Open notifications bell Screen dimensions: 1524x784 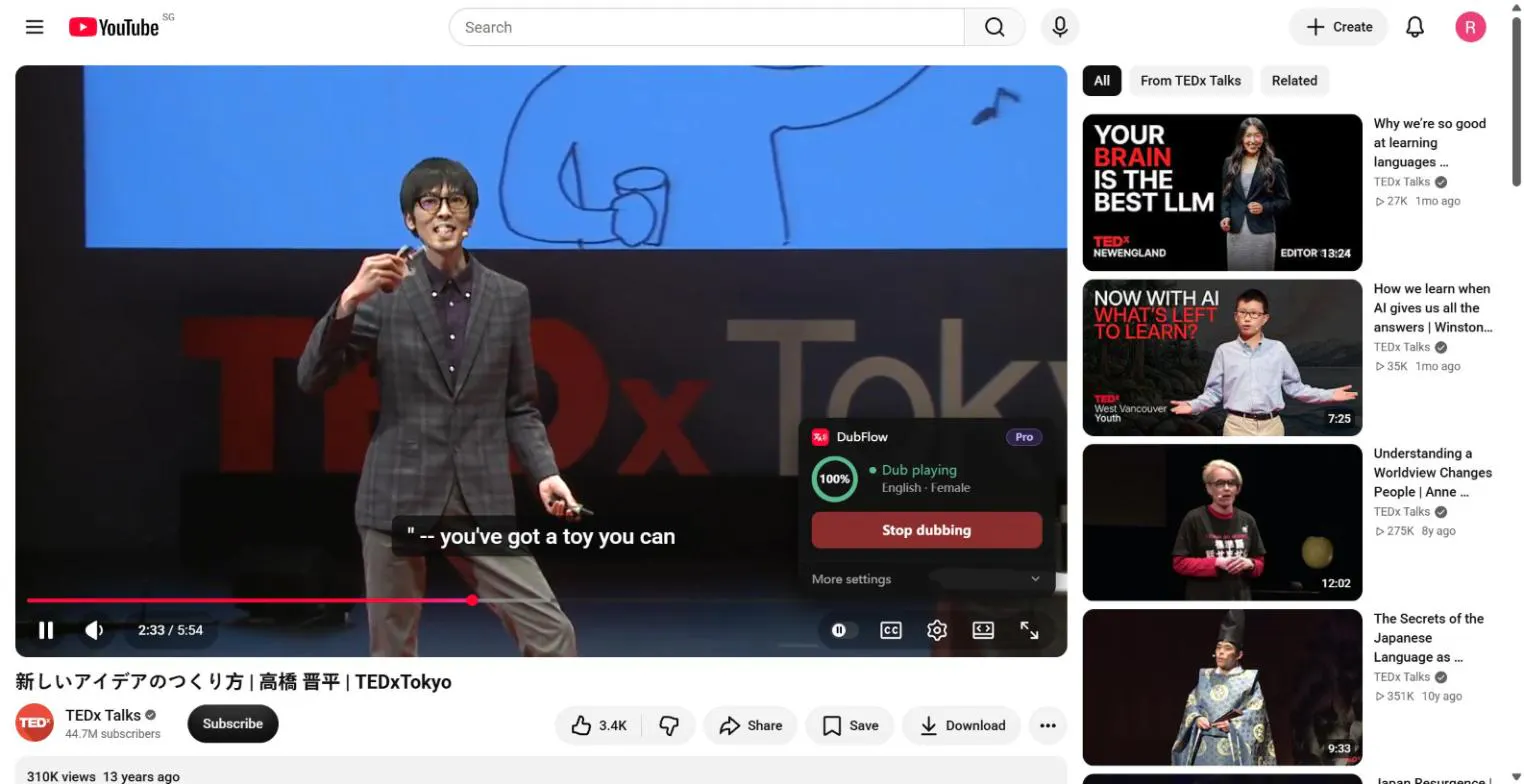click(x=1414, y=27)
